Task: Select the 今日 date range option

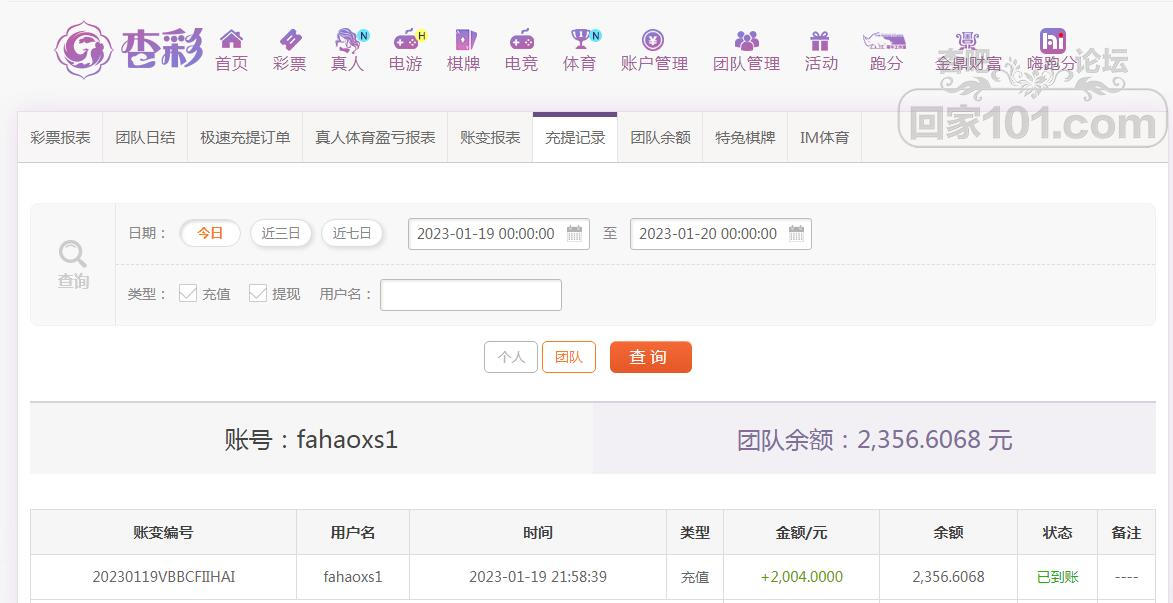Action: point(210,233)
